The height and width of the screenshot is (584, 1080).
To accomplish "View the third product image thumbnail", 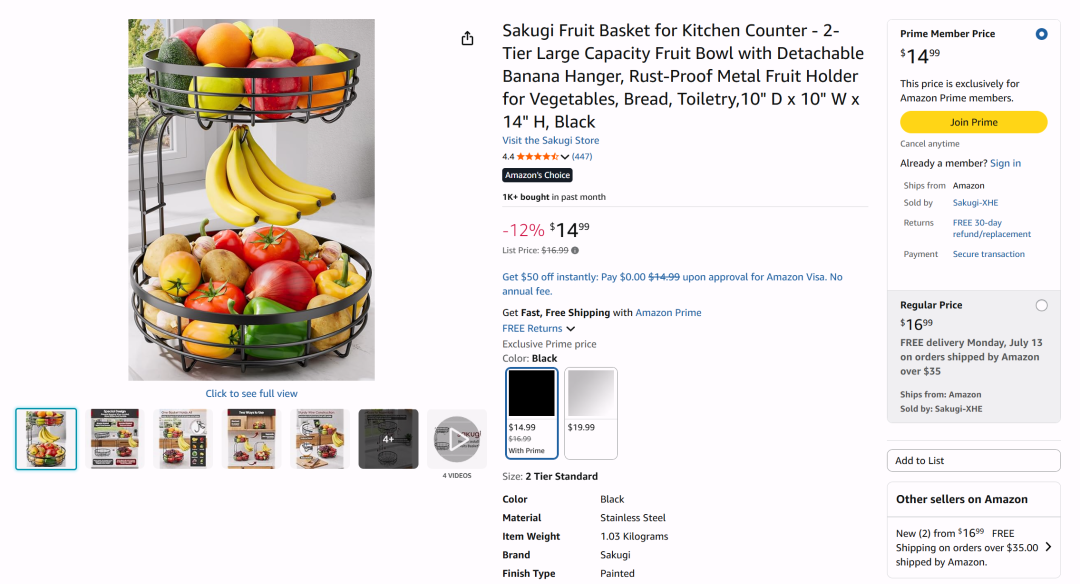I will (x=183, y=439).
